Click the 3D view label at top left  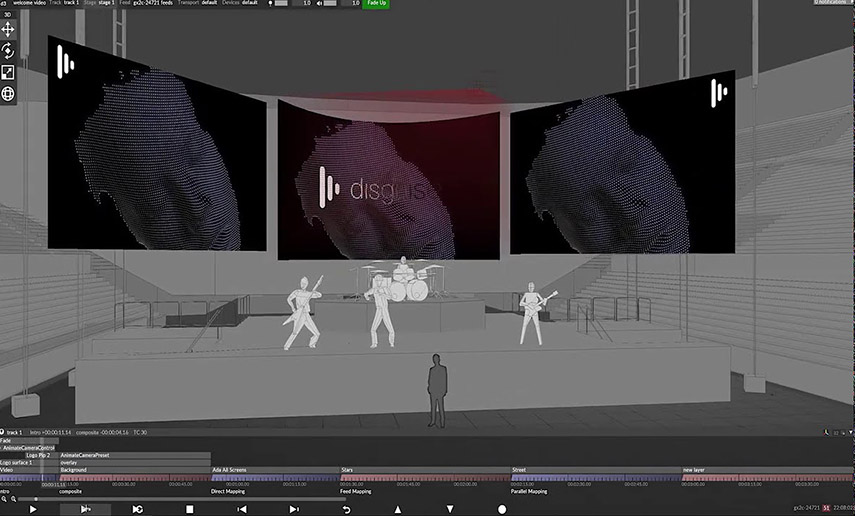(x=7, y=15)
